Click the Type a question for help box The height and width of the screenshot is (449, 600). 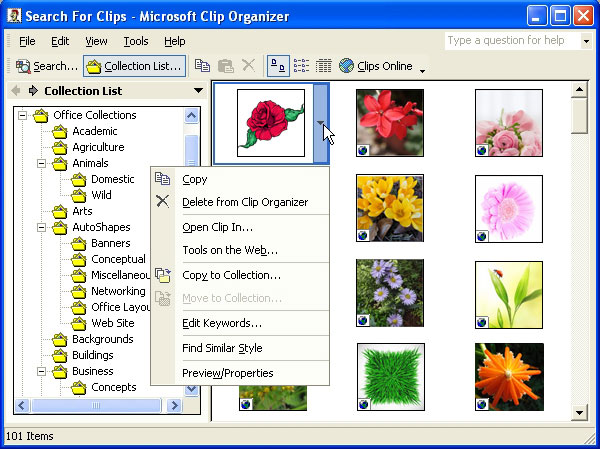[x=512, y=41]
